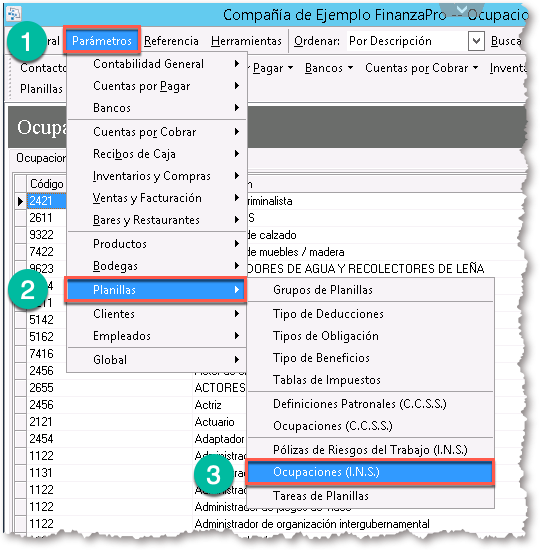540x550 pixels.
Task: Select the cell with code 5162
Action: 46,337
